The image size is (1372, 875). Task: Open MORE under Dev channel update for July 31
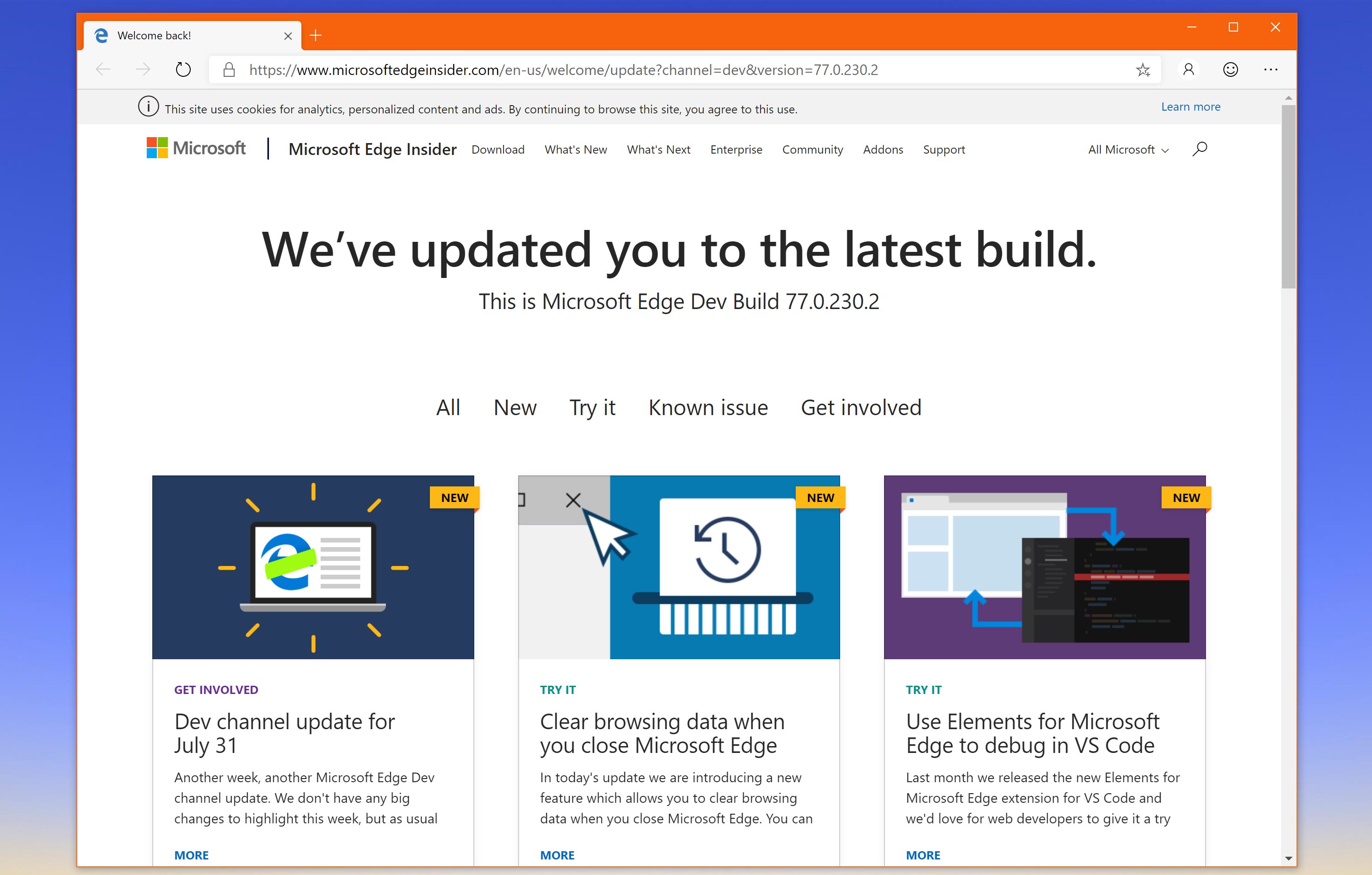(x=192, y=854)
